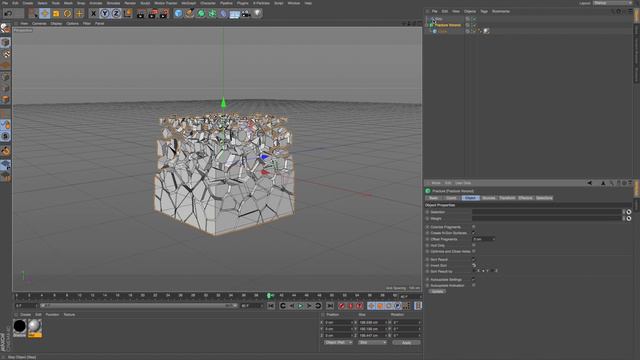Toggle the Y axis lock

click(x=104, y=13)
